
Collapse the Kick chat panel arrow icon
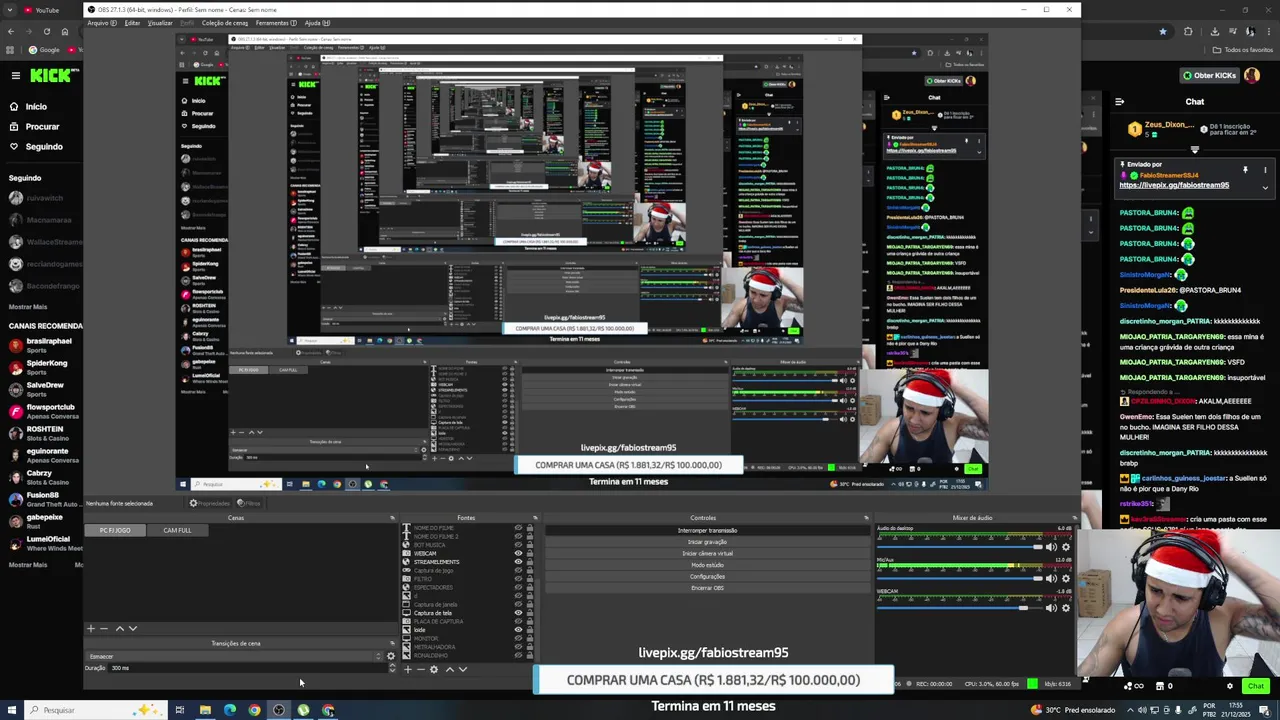pyautogui.click(x=1119, y=101)
